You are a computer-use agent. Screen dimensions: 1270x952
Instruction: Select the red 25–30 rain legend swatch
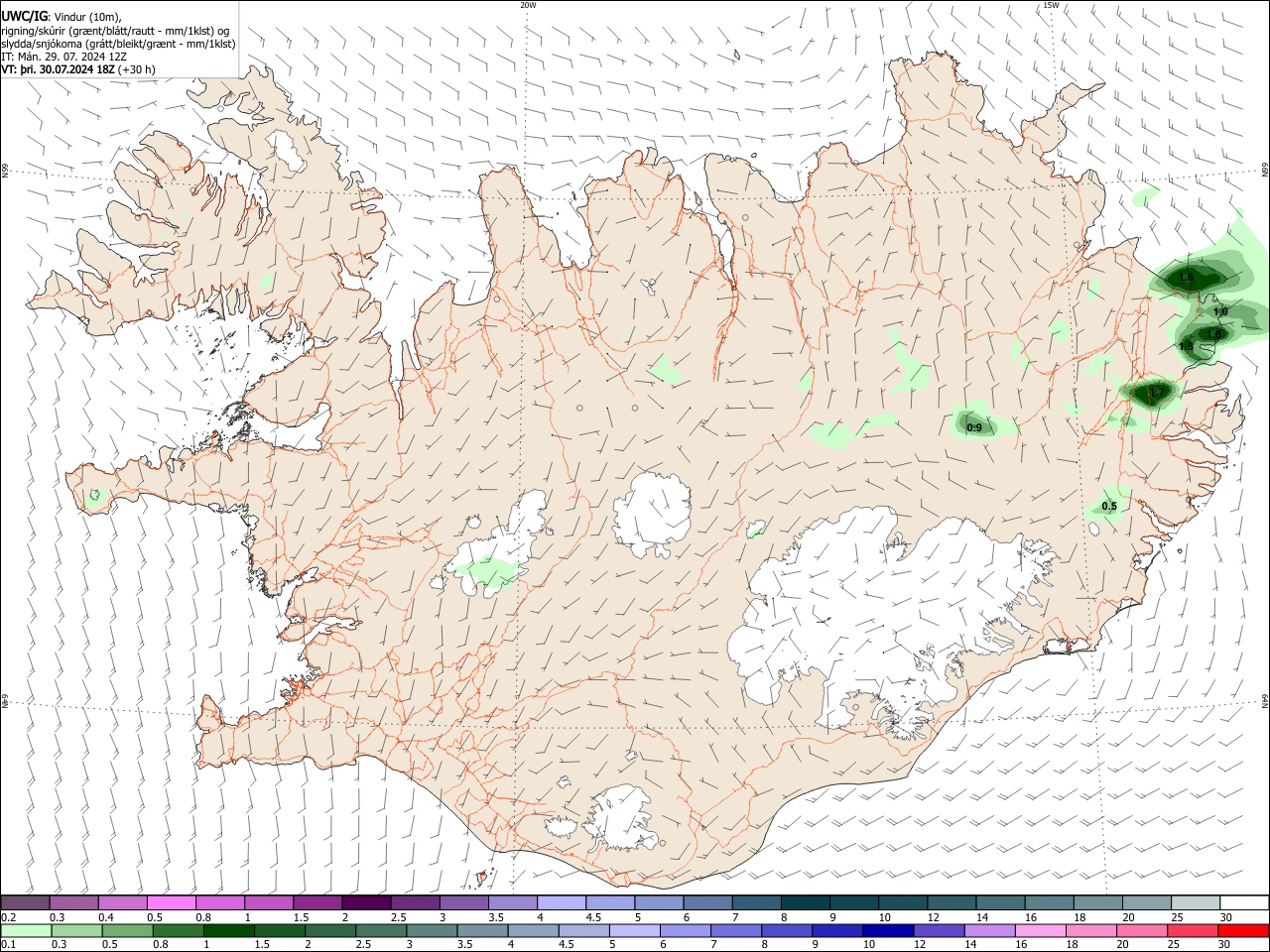(x=1192, y=931)
